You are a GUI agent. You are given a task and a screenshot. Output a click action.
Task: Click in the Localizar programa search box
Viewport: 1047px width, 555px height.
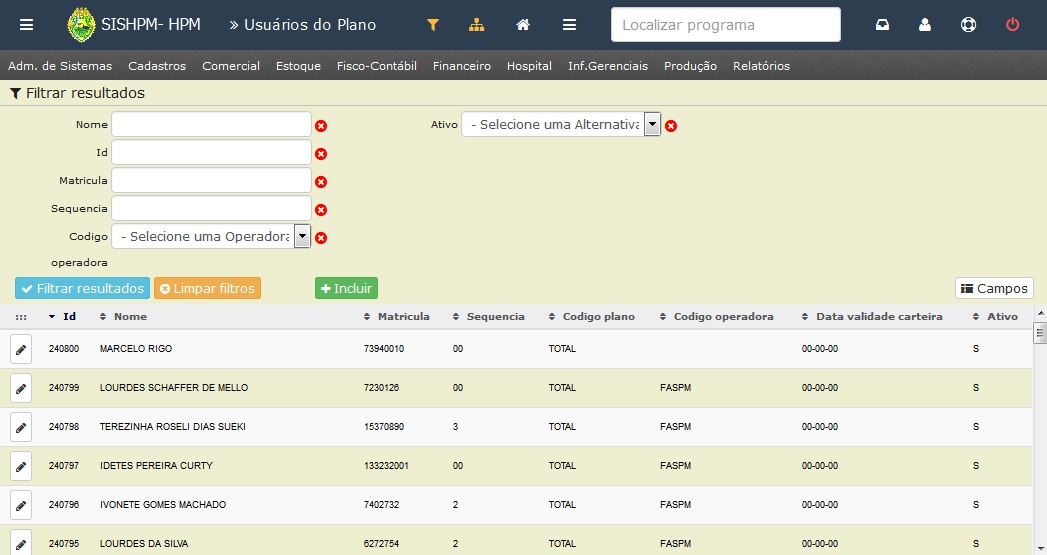point(726,25)
